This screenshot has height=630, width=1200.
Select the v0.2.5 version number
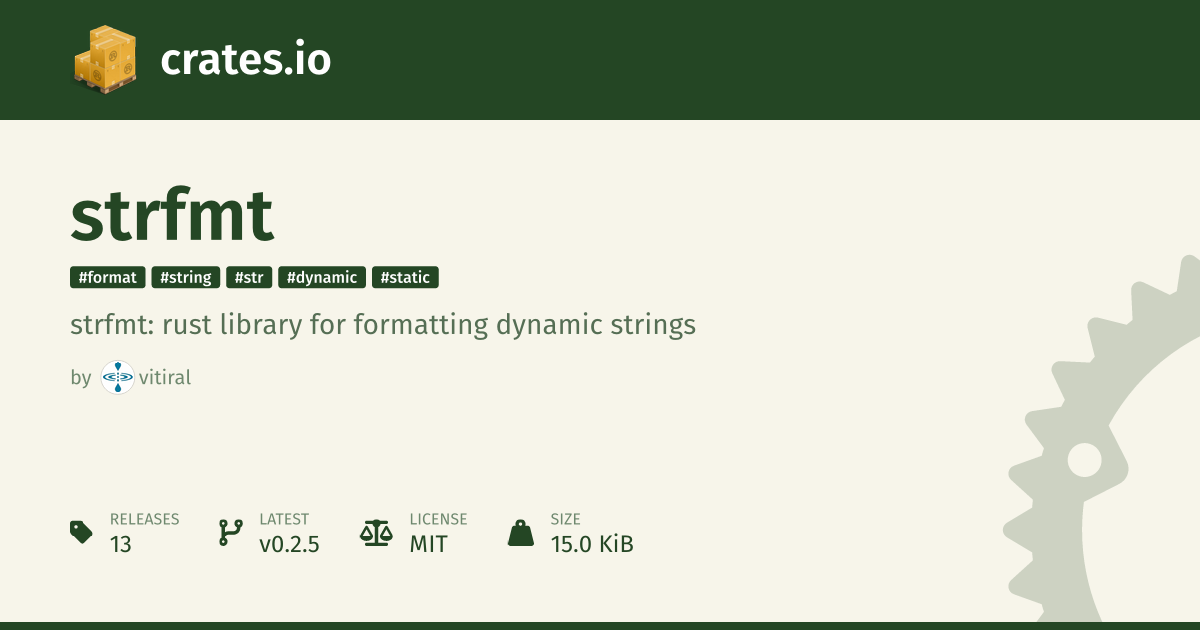coord(289,544)
